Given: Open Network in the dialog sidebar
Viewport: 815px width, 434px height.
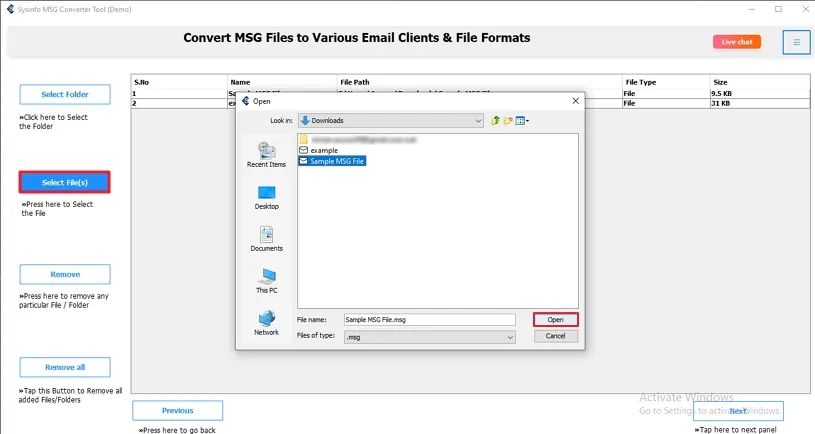Looking at the screenshot, I should [266, 323].
